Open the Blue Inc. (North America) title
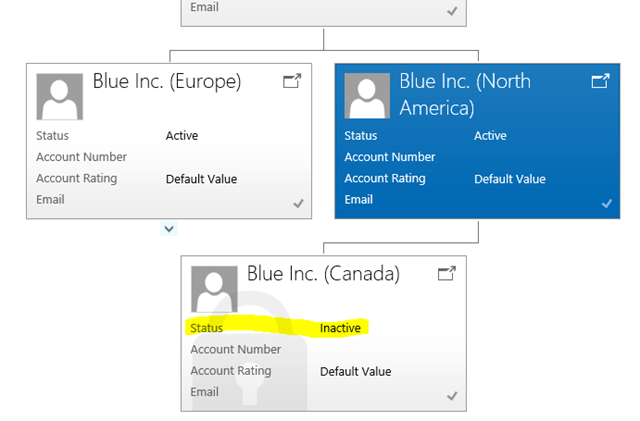Screen dimensions: 640x421 point(464,93)
